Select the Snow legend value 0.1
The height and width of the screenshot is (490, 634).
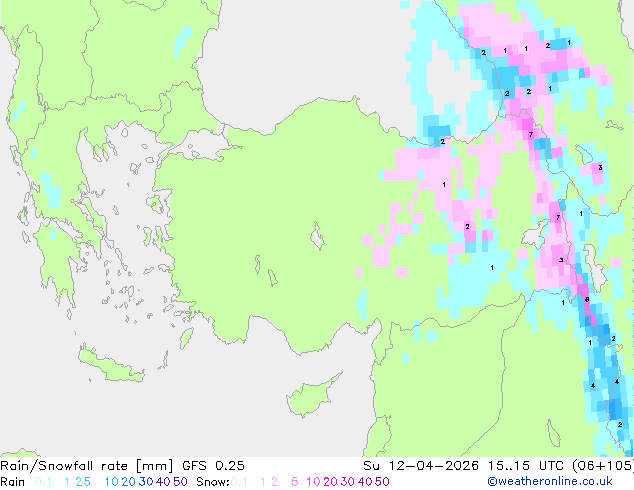(x=239, y=482)
